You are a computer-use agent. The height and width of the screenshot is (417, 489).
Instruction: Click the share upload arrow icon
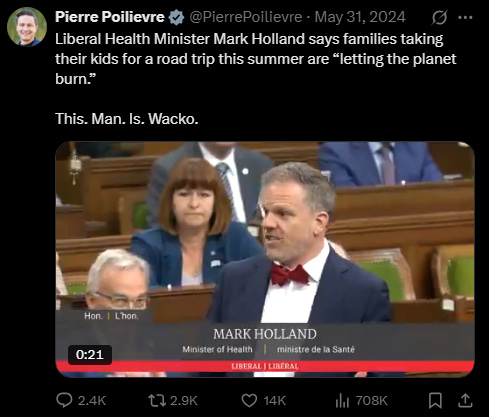point(465,400)
